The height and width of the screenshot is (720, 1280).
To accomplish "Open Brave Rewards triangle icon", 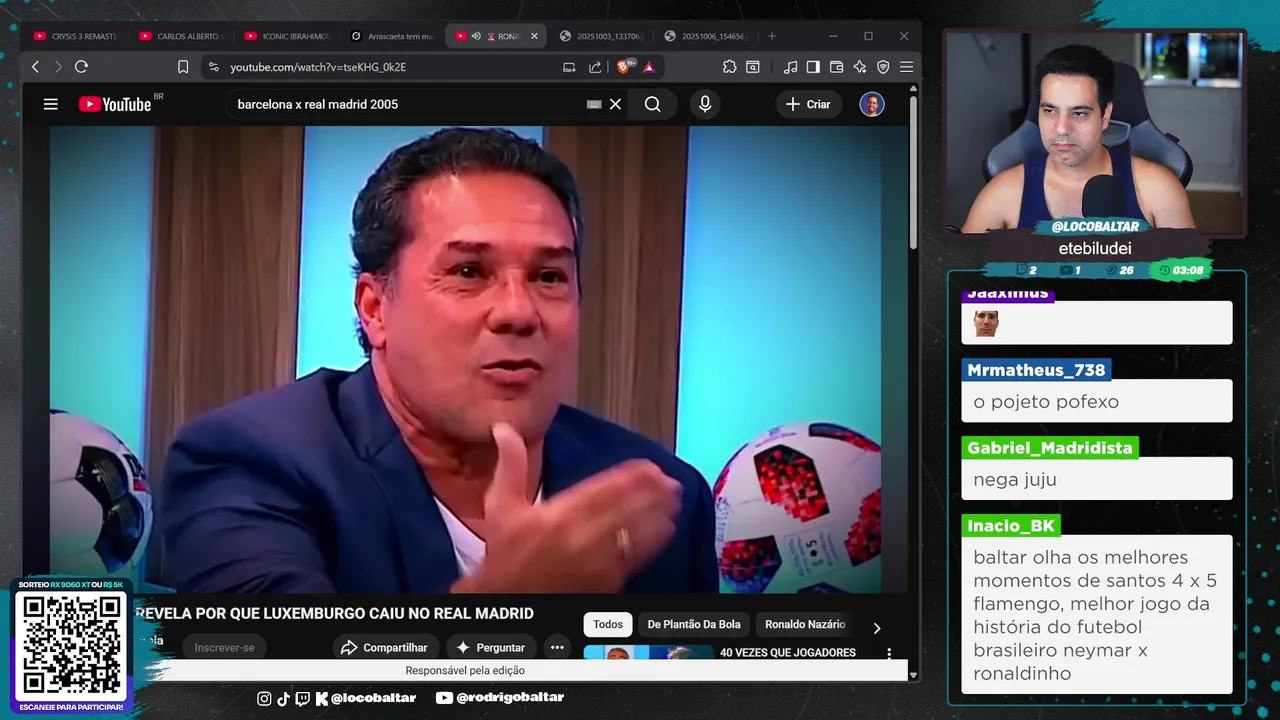I will pyautogui.click(x=648, y=67).
